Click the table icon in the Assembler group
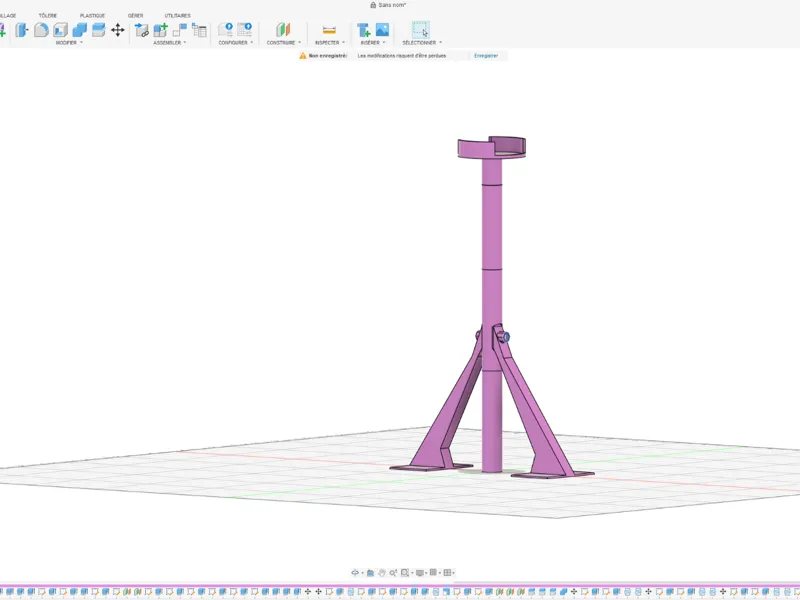Viewport: 800px width, 600px height. (x=199, y=30)
